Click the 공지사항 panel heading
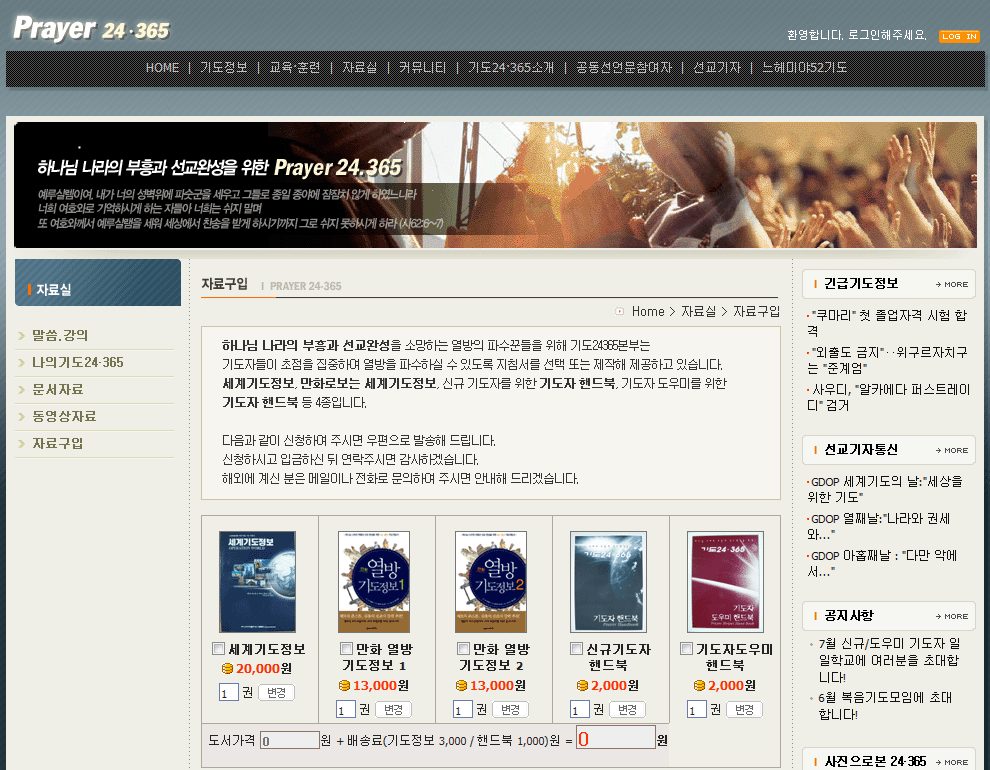The image size is (990, 770). (849, 615)
